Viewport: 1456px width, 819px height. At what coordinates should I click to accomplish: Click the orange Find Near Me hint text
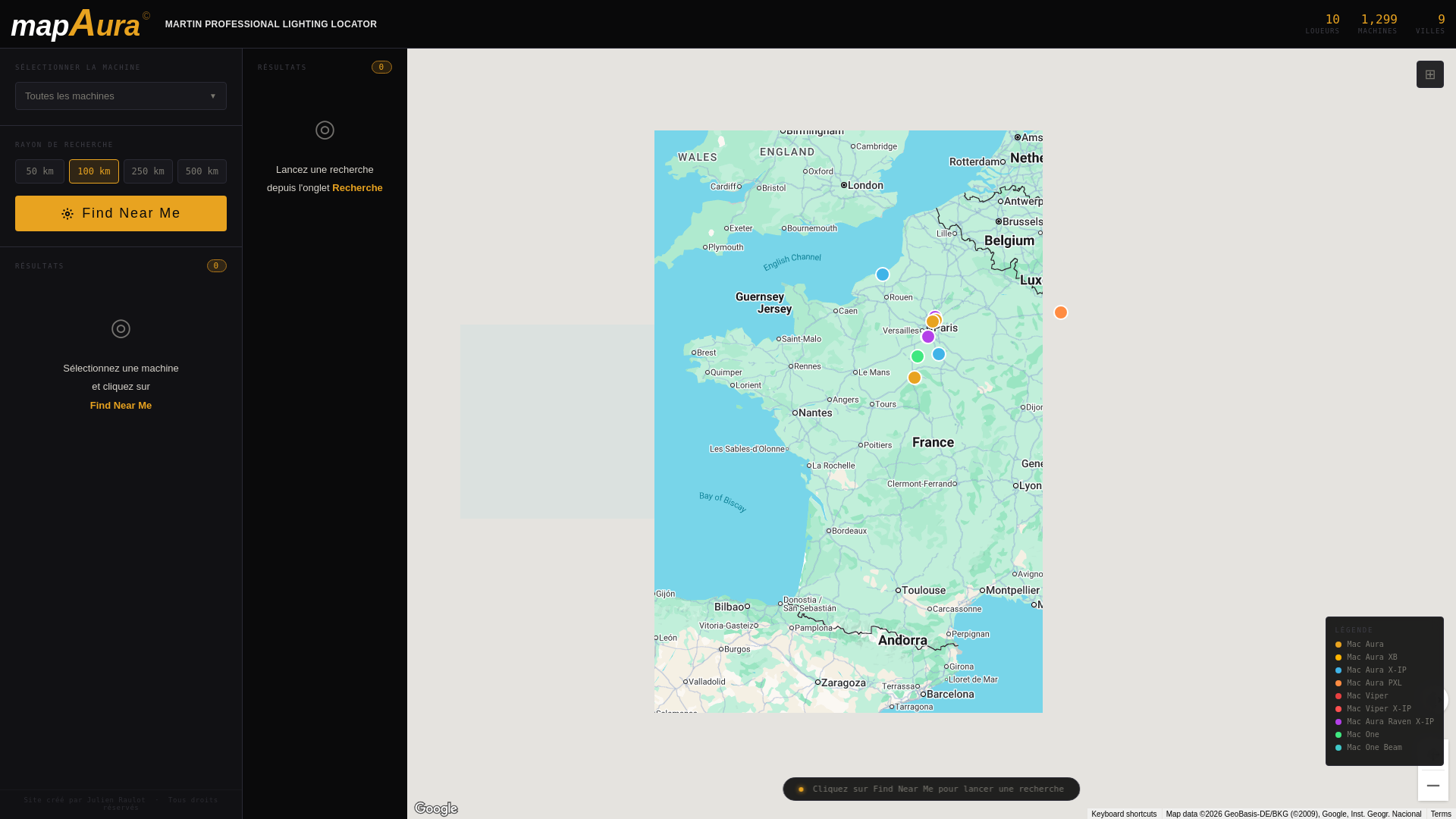click(x=121, y=406)
